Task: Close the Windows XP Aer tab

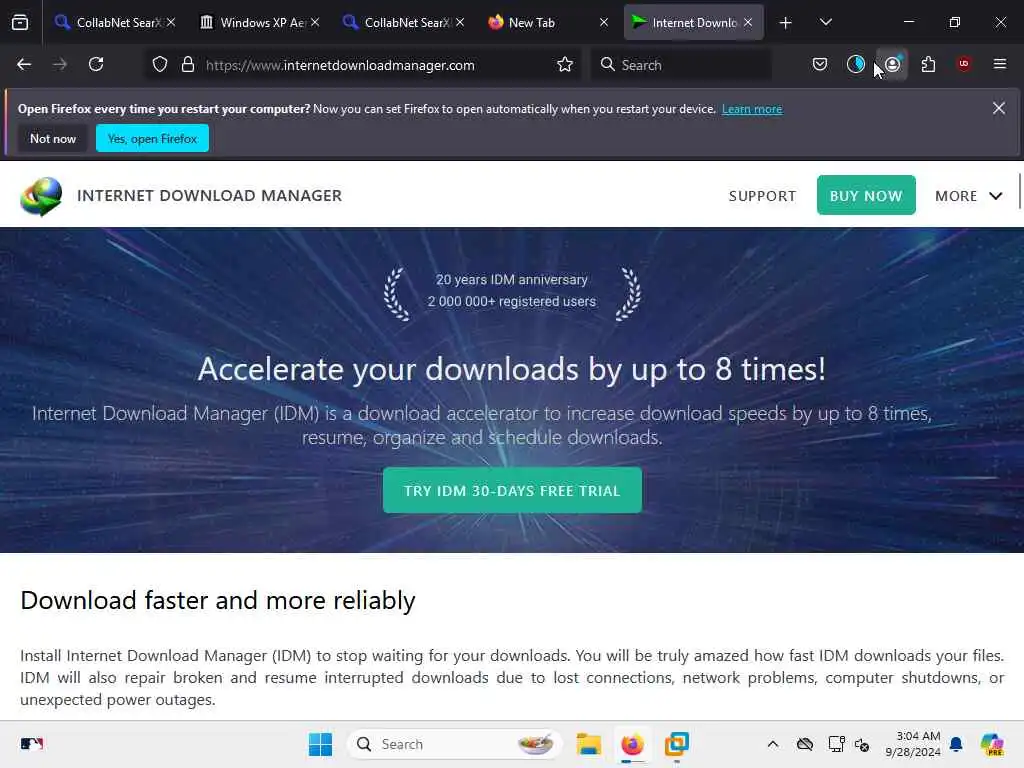Action: coord(315,23)
